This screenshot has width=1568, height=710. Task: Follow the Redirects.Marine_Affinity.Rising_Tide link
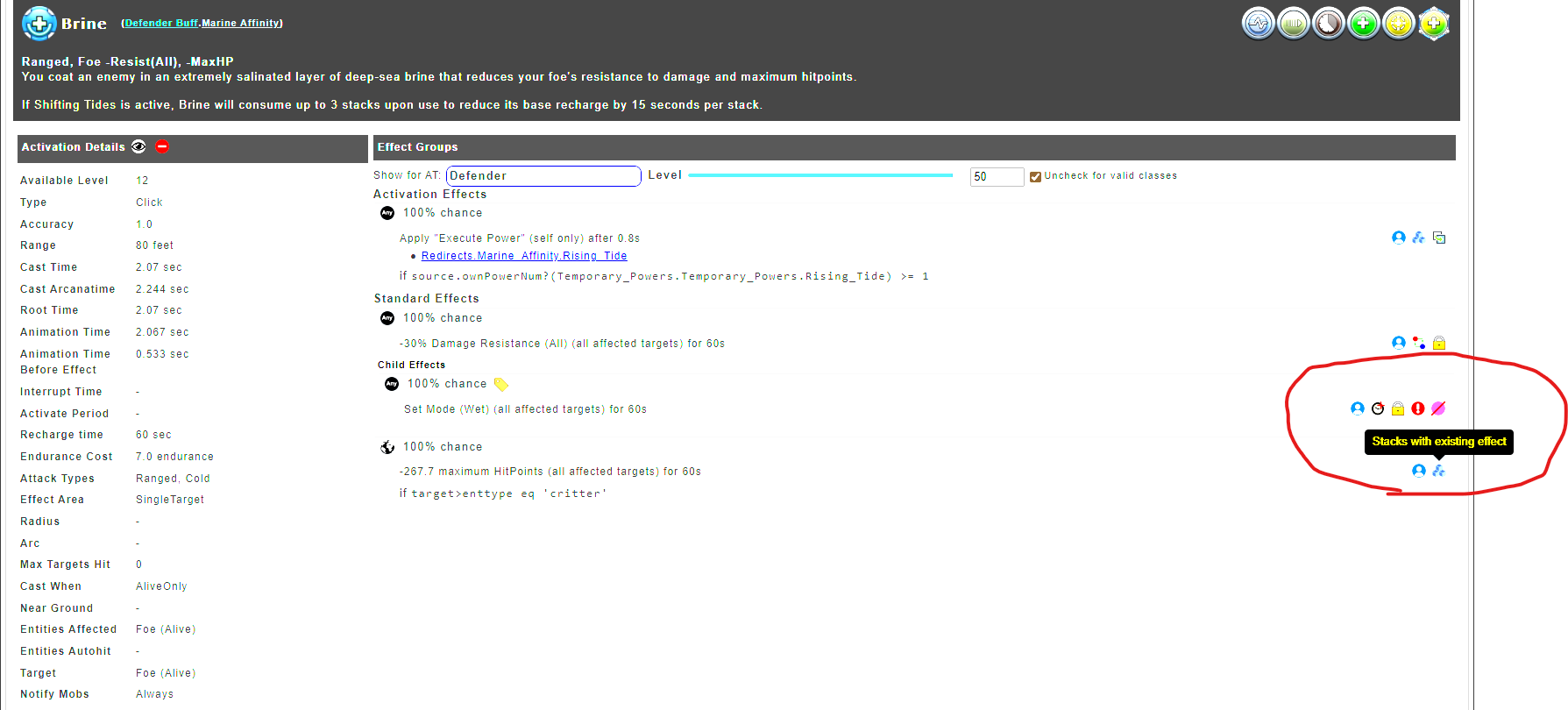coord(523,256)
